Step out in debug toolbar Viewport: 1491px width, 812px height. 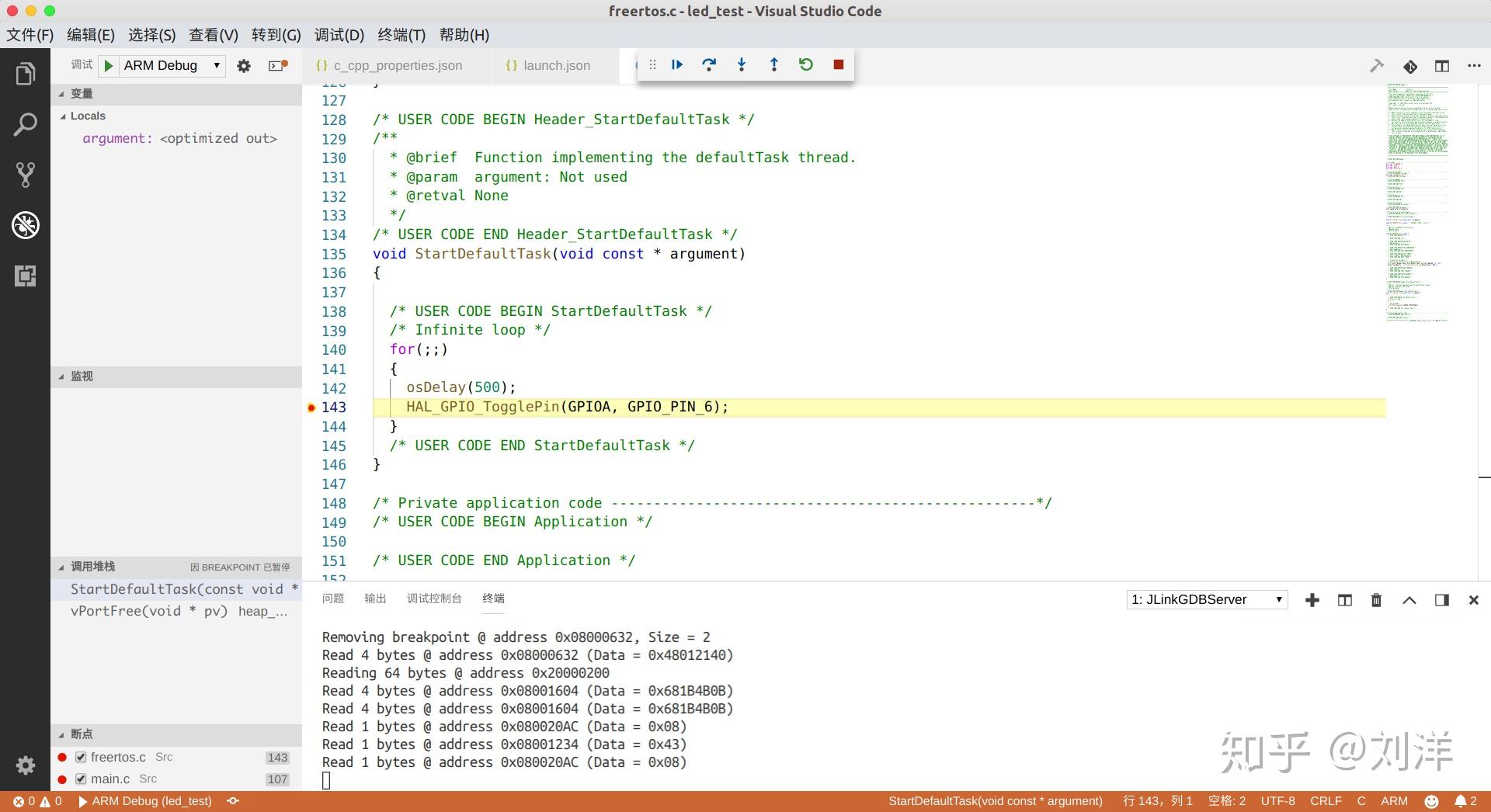(x=773, y=64)
